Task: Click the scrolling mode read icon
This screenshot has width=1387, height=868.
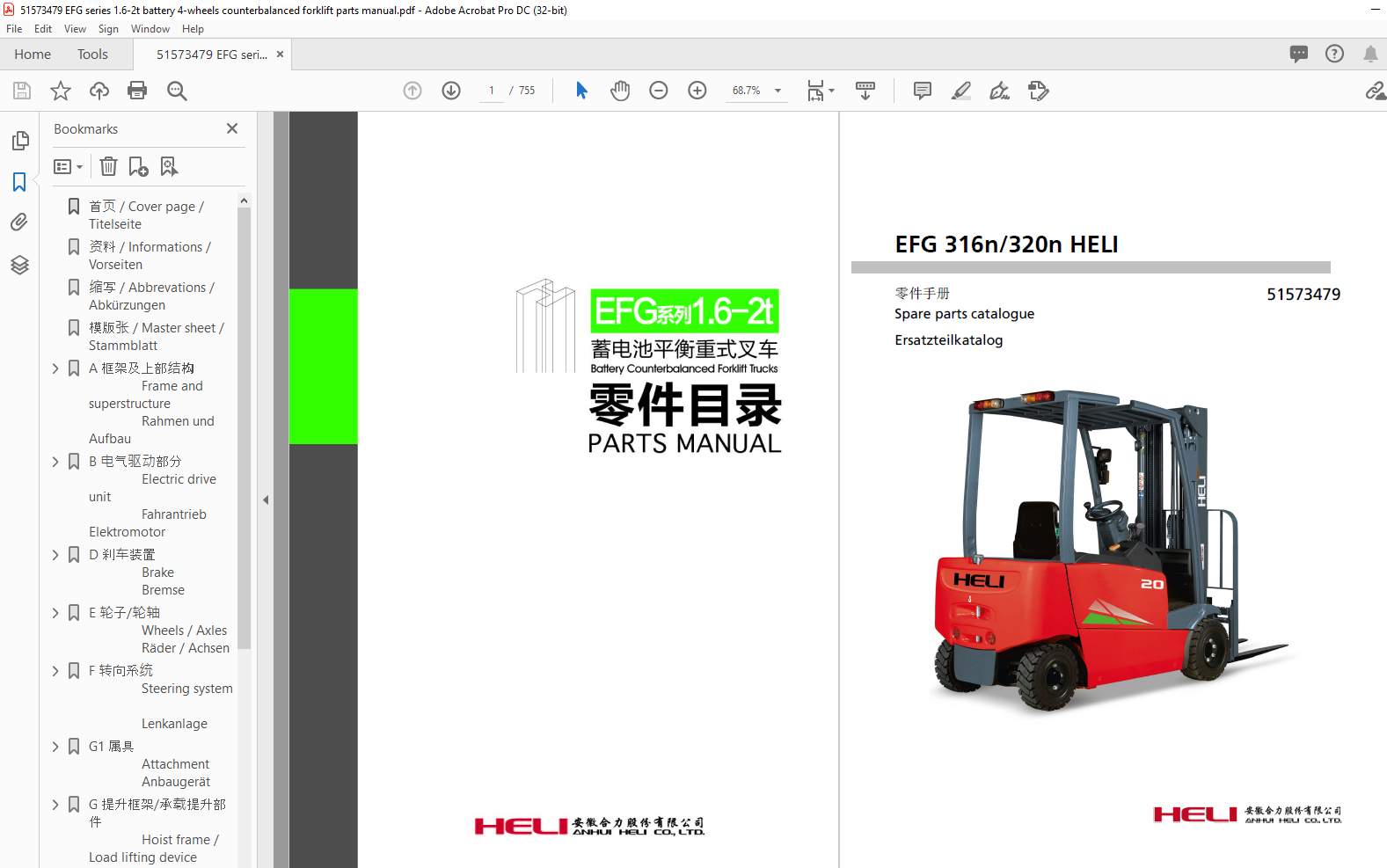Action: point(865,91)
